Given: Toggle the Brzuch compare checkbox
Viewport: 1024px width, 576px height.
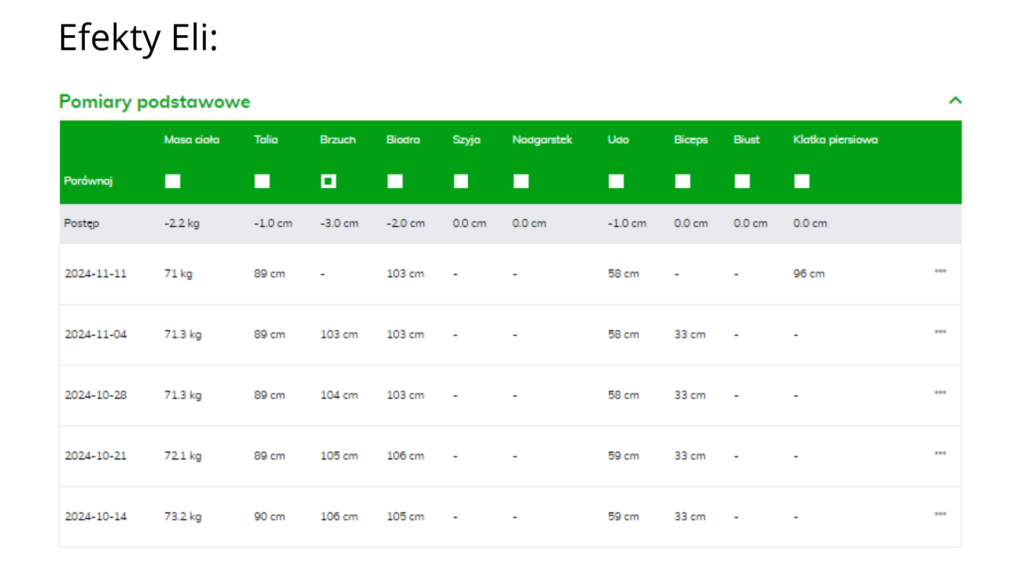Looking at the screenshot, I should [328, 181].
